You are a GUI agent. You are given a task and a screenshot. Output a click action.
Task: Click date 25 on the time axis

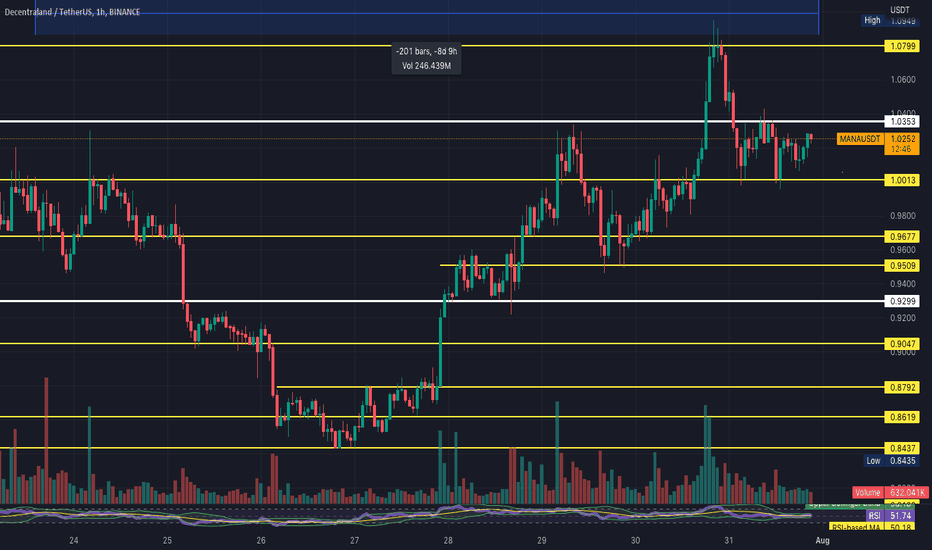coord(167,540)
